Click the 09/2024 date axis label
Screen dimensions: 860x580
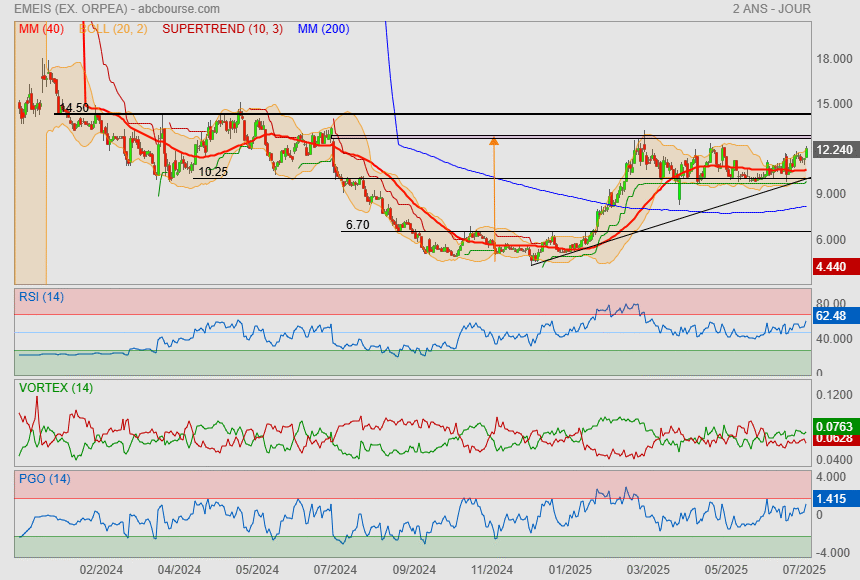click(414, 570)
